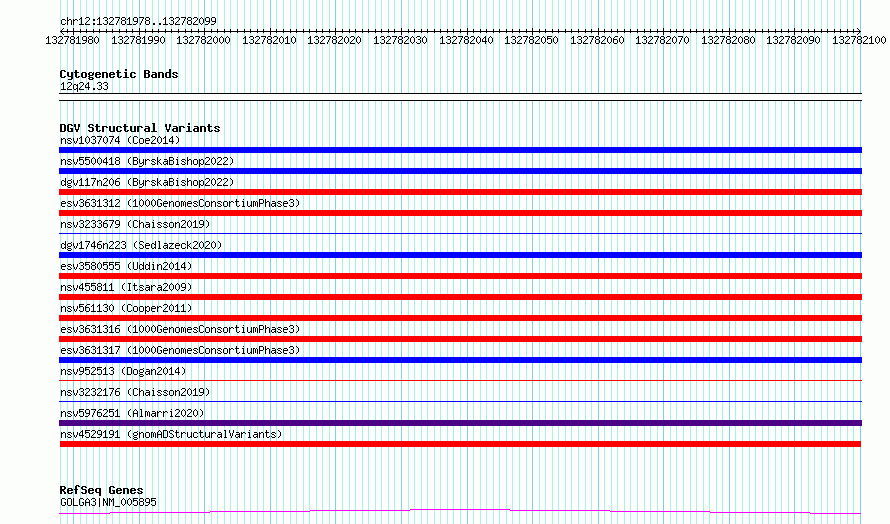Screen dimensions: 890x524
Task: Click the red bar under nsv455811
Action: click(x=460, y=297)
